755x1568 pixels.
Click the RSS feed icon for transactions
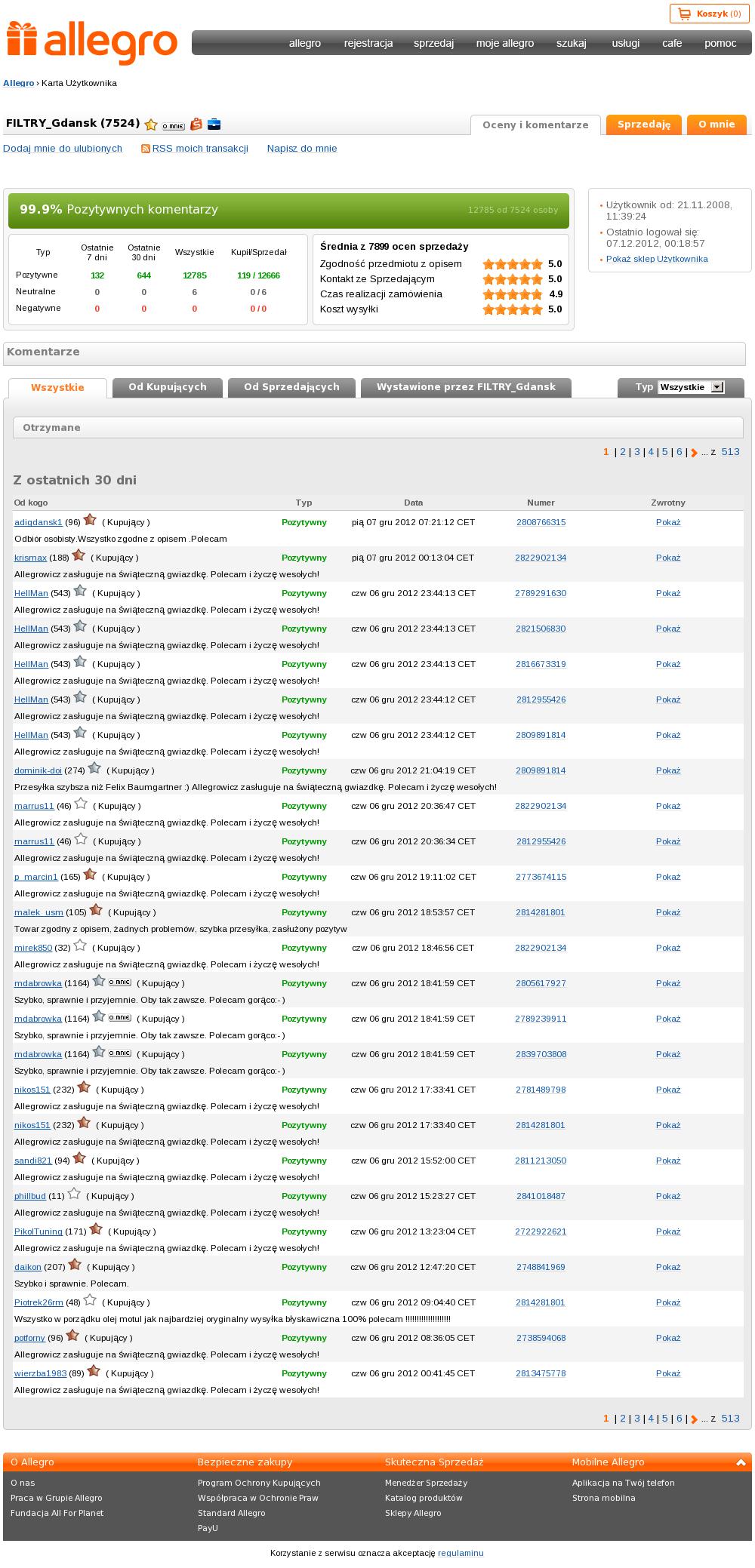[x=146, y=149]
